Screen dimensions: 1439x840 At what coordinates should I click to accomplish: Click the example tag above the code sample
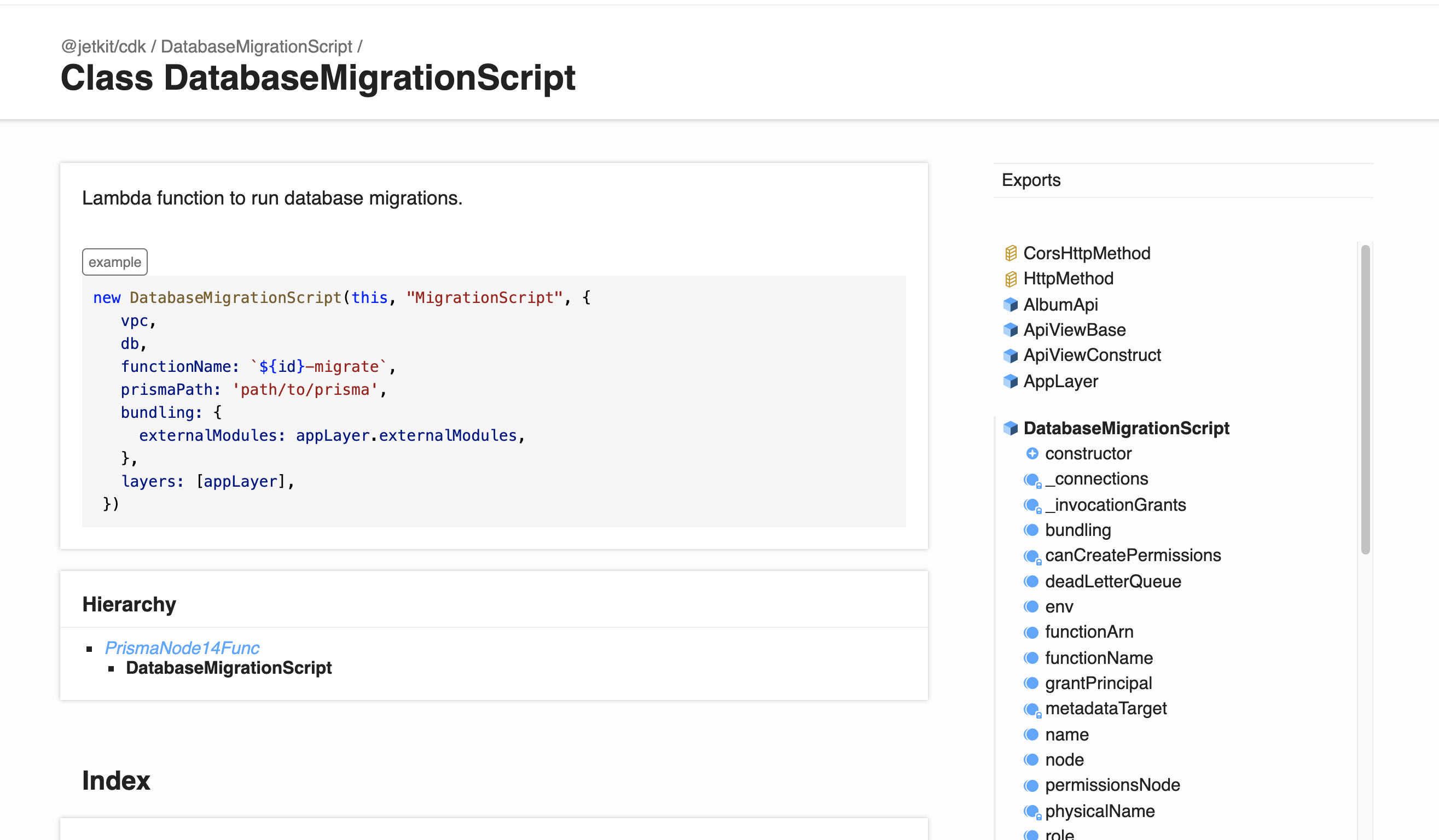click(114, 262)
